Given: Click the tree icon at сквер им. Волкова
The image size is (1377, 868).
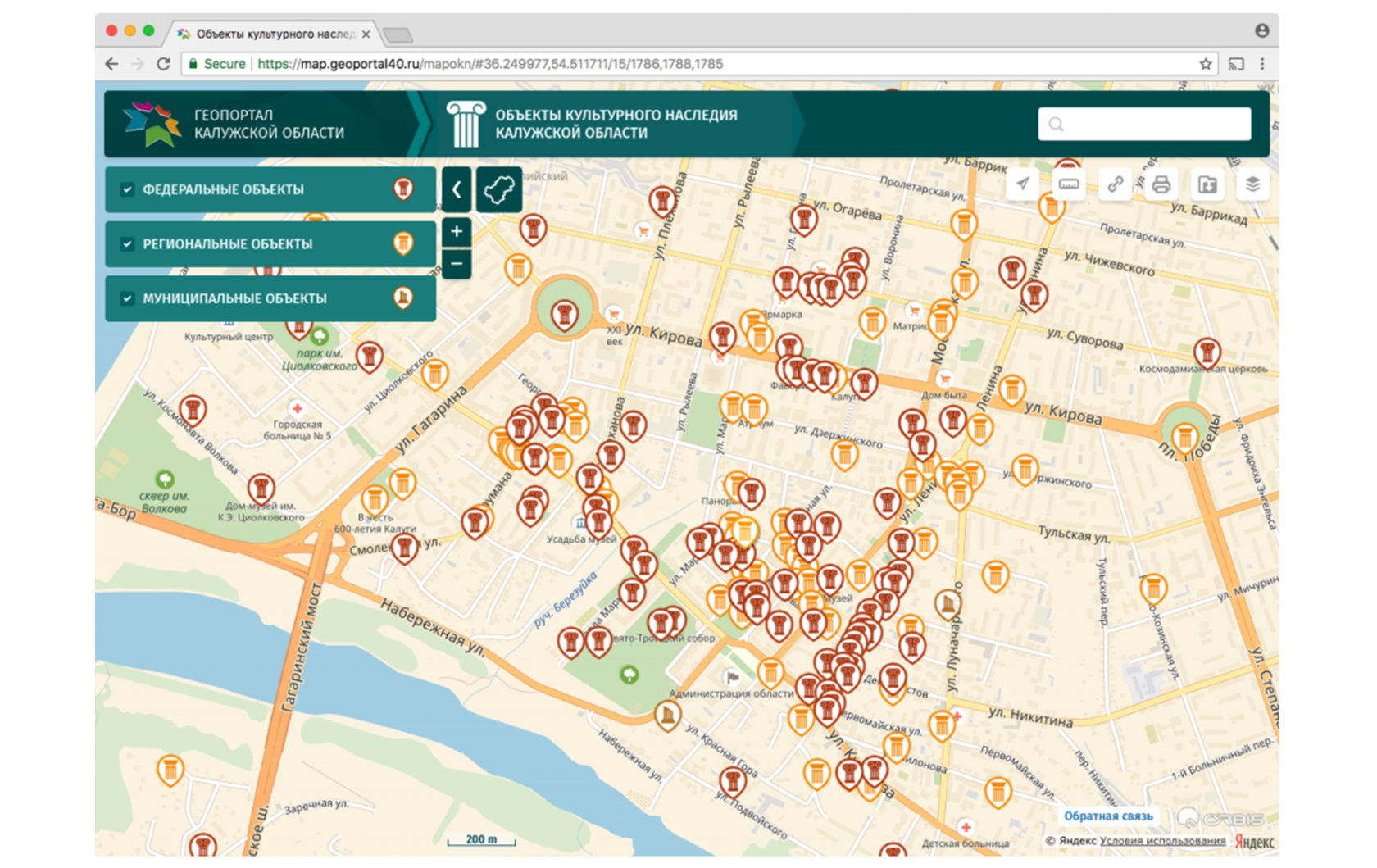Looking at the screenshot, I should 165,479.
